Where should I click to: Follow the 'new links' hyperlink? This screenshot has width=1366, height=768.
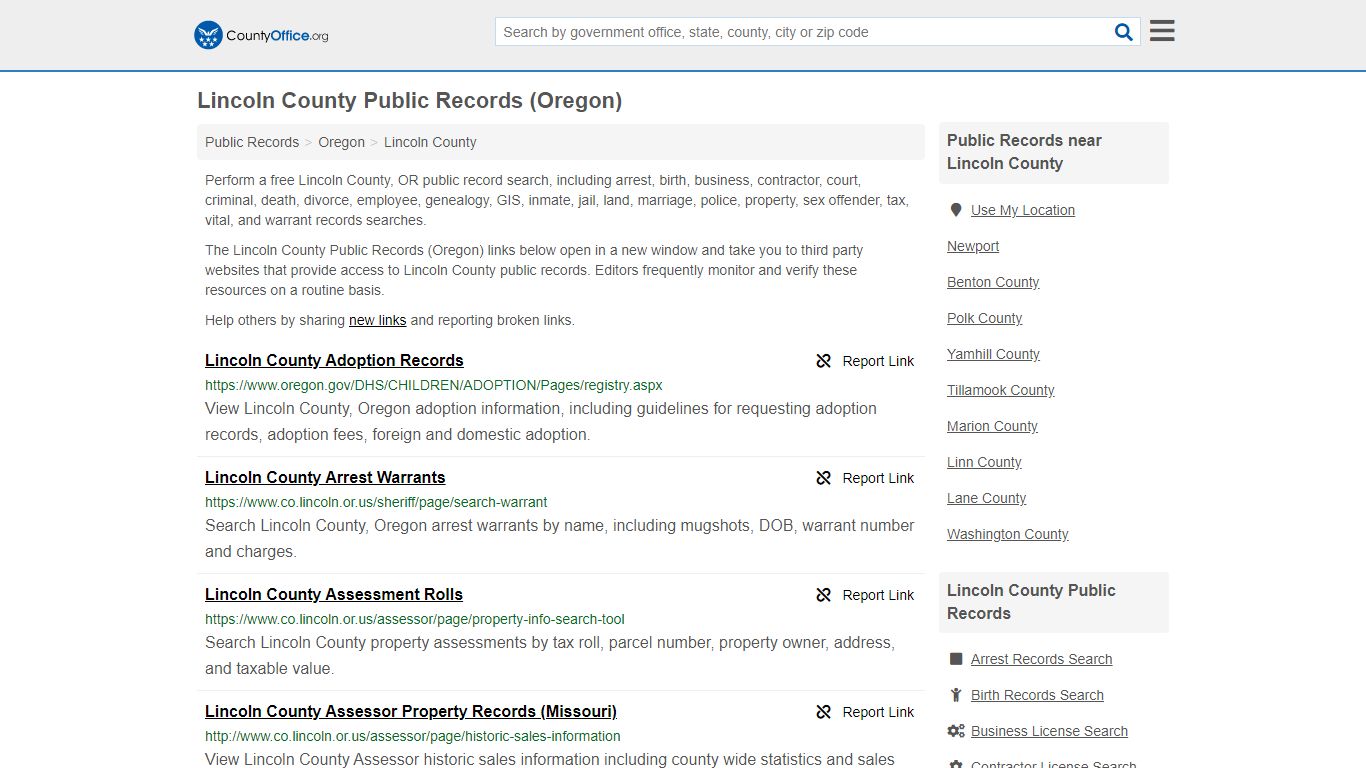(377, 320)
